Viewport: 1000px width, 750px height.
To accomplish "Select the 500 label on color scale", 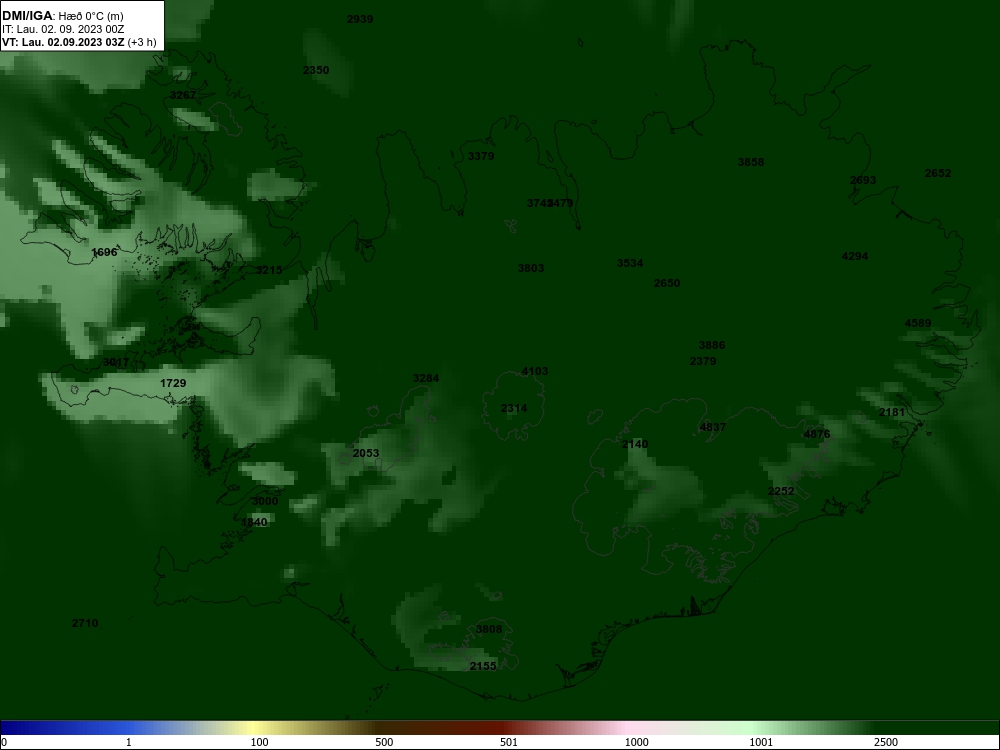I will coord(384,742).
